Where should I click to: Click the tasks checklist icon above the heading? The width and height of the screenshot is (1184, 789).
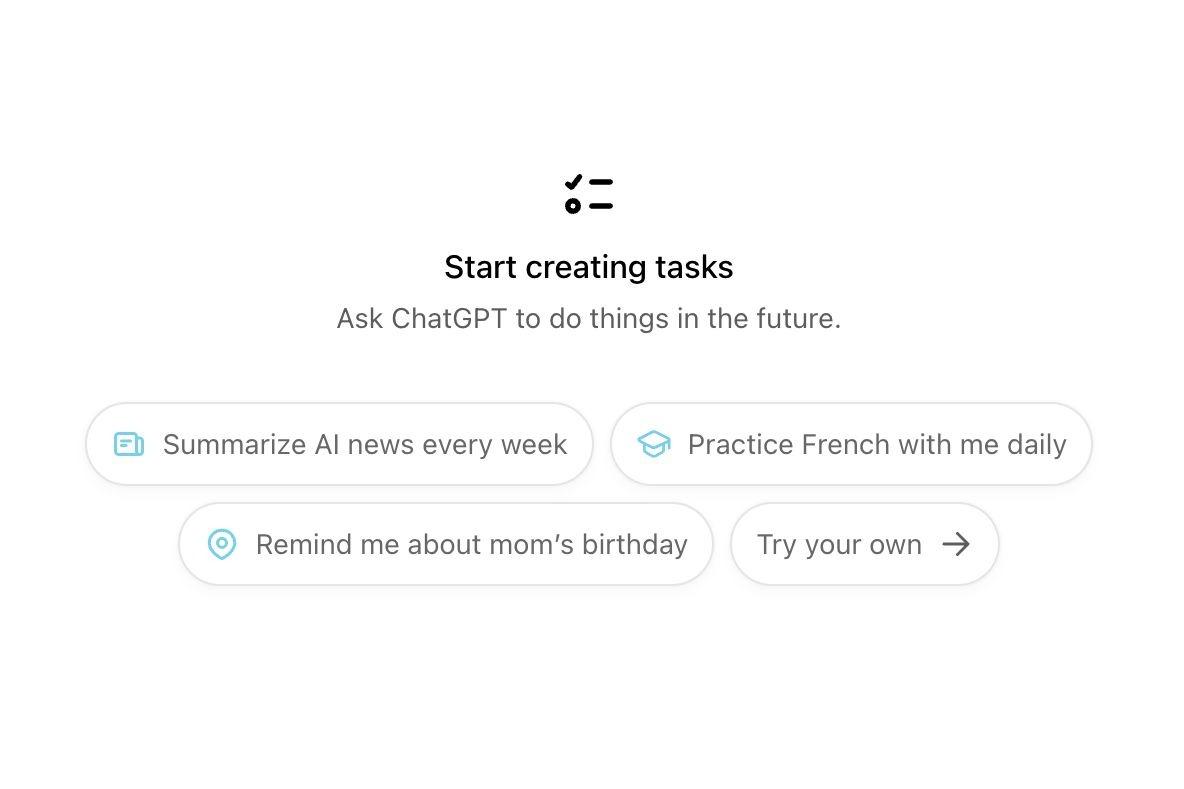click(x=588, y=194)
